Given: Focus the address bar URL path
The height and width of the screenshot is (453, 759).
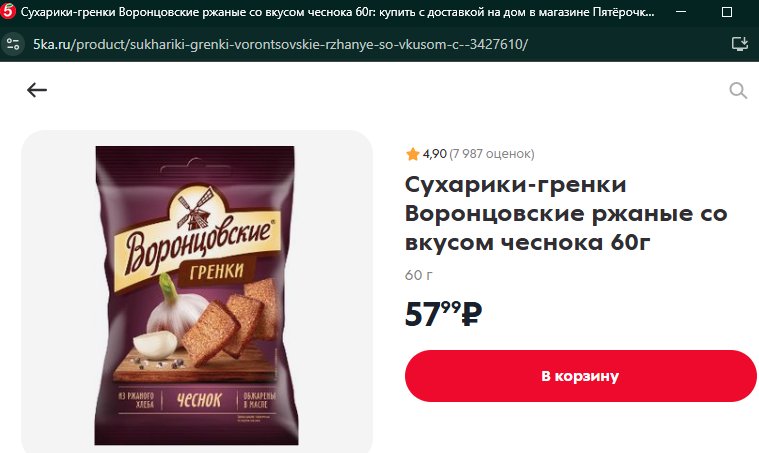Looking at the screenshot, I should 302,45.
